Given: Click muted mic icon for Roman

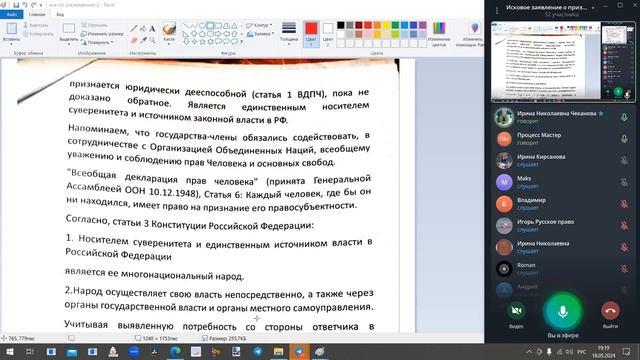Looking at the screenshot, I should pyautogui.click(x=624, y=269).
